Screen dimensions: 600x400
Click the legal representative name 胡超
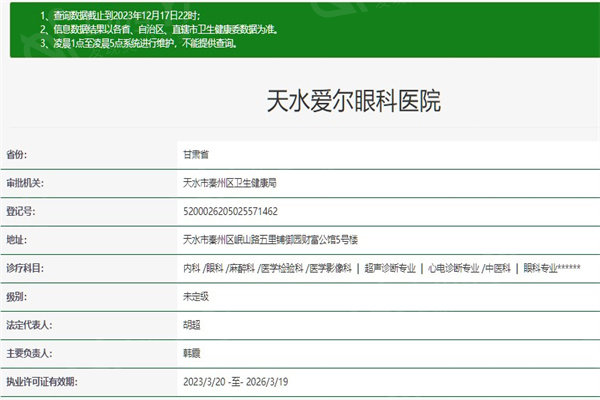pos(192,325)
